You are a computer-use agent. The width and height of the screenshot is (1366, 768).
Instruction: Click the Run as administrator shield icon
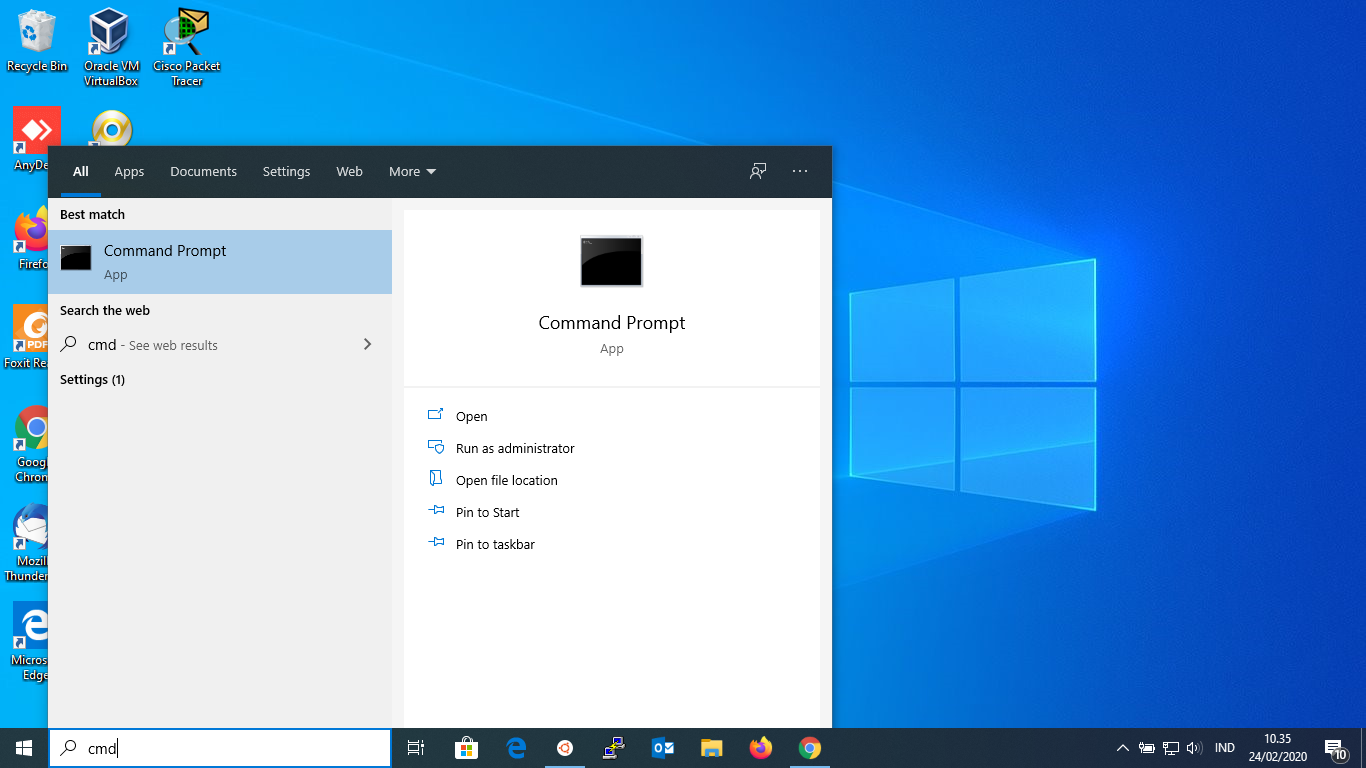coord(435,447)
